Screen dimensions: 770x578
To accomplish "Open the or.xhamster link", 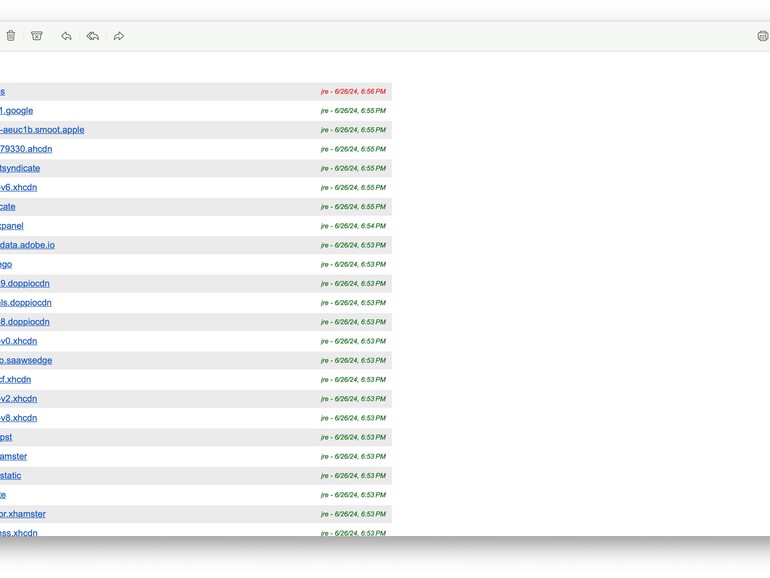I will (x=23, y=514).
